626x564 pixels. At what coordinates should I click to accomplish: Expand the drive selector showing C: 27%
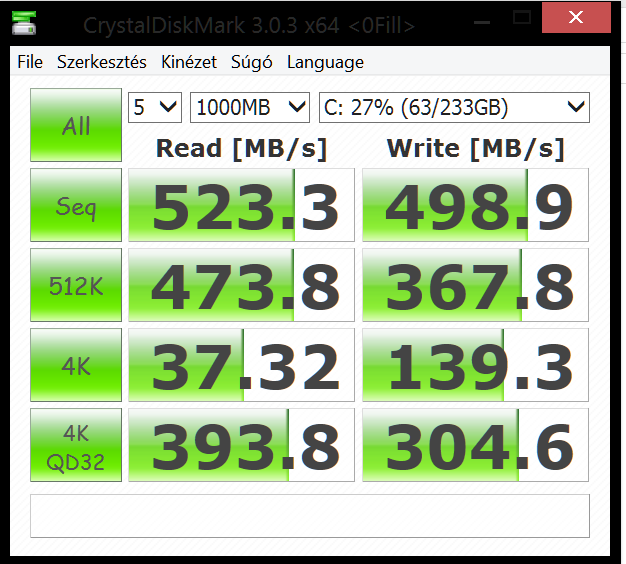pyautogui.click(x=454, y=107)
